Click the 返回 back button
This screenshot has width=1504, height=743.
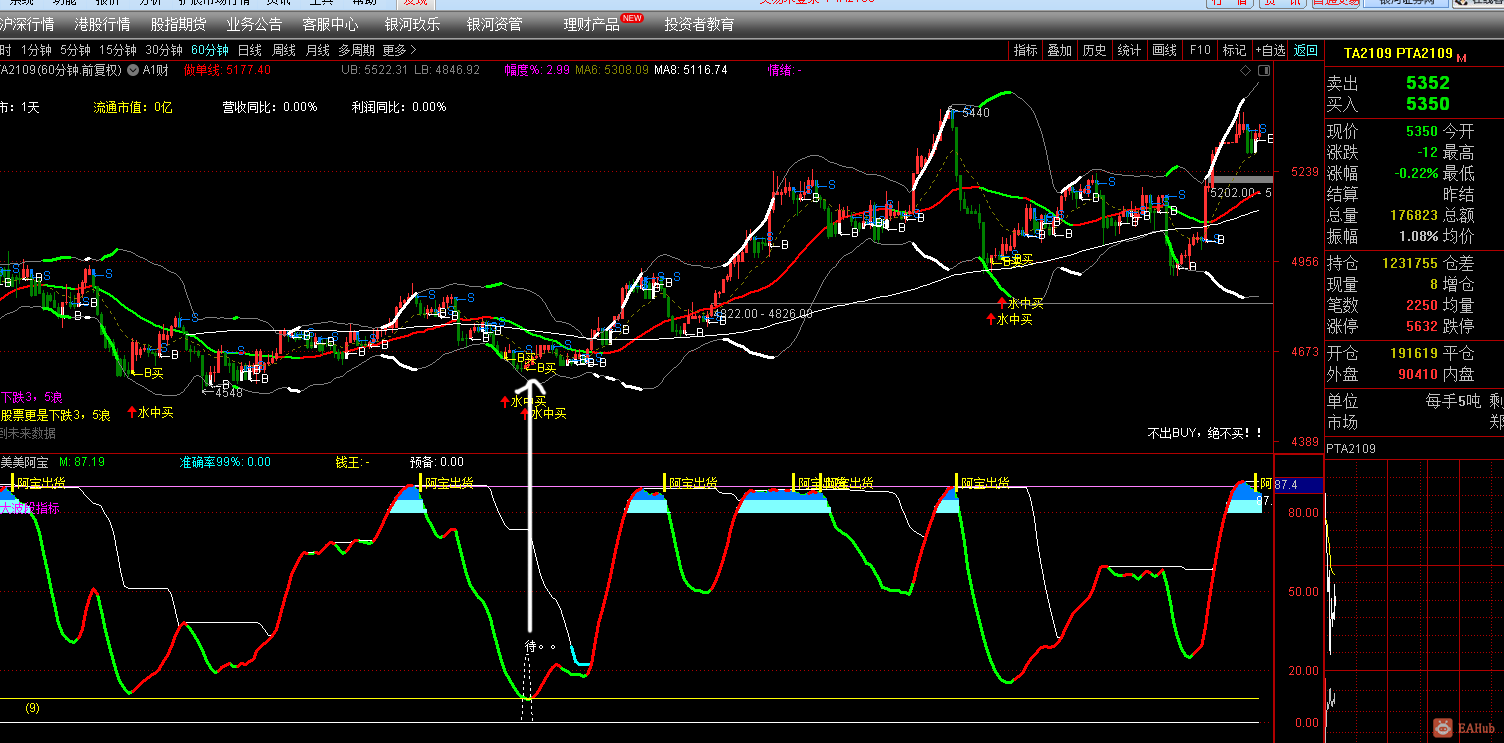click(1306, 50)
